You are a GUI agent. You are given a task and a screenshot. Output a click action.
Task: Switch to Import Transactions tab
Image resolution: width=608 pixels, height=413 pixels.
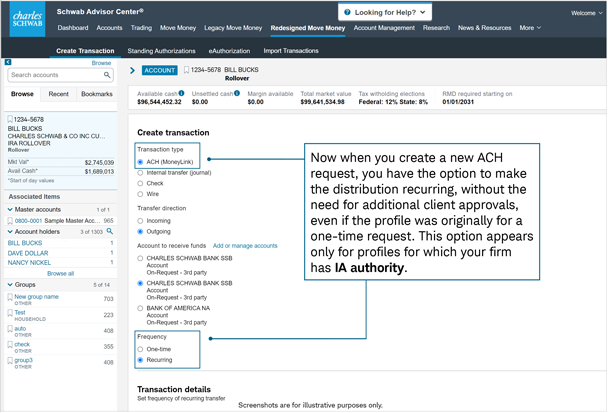tap(291, 51)
